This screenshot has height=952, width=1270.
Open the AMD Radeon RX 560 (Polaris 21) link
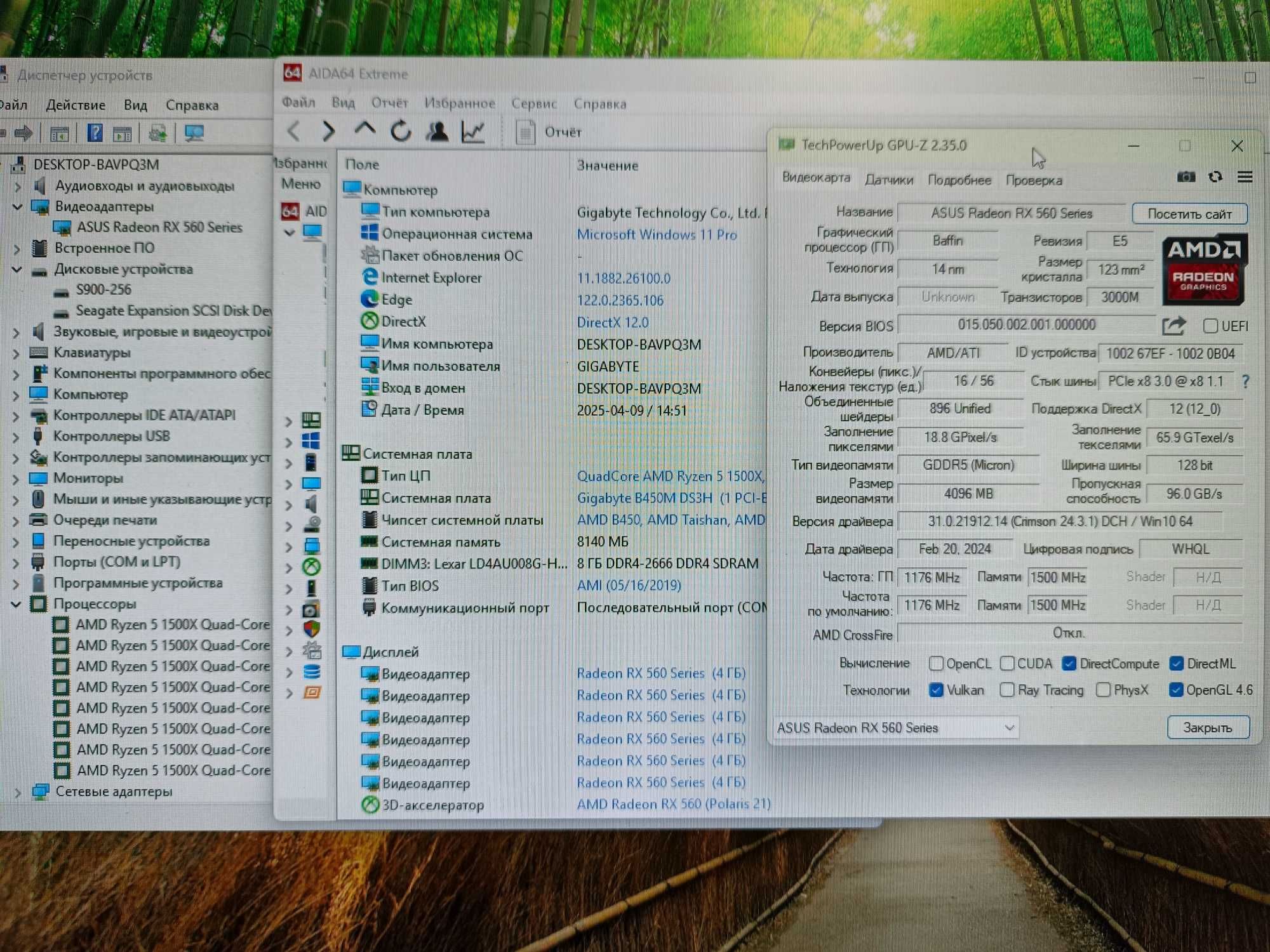673,804
